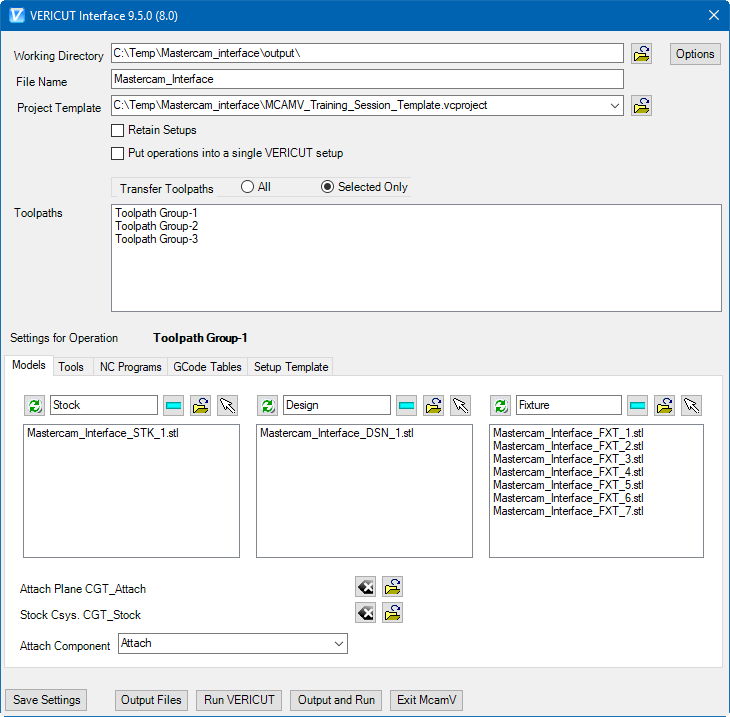
Task: Click the Fixture refresh icon
Action: [500, 406]
